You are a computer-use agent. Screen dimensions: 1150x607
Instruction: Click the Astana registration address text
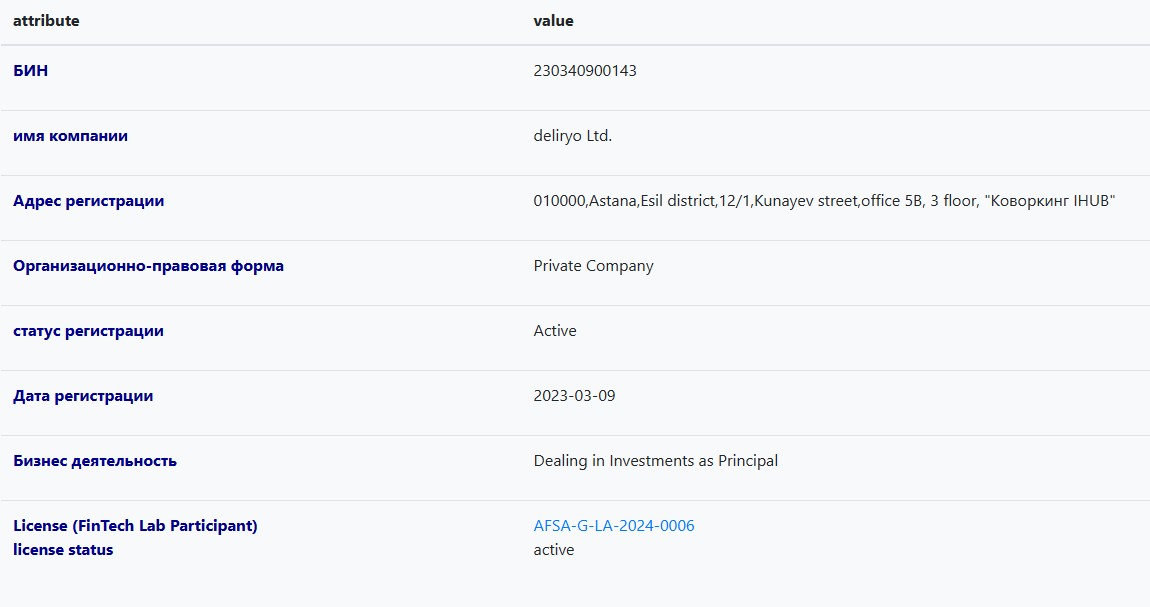coord(824,201)
